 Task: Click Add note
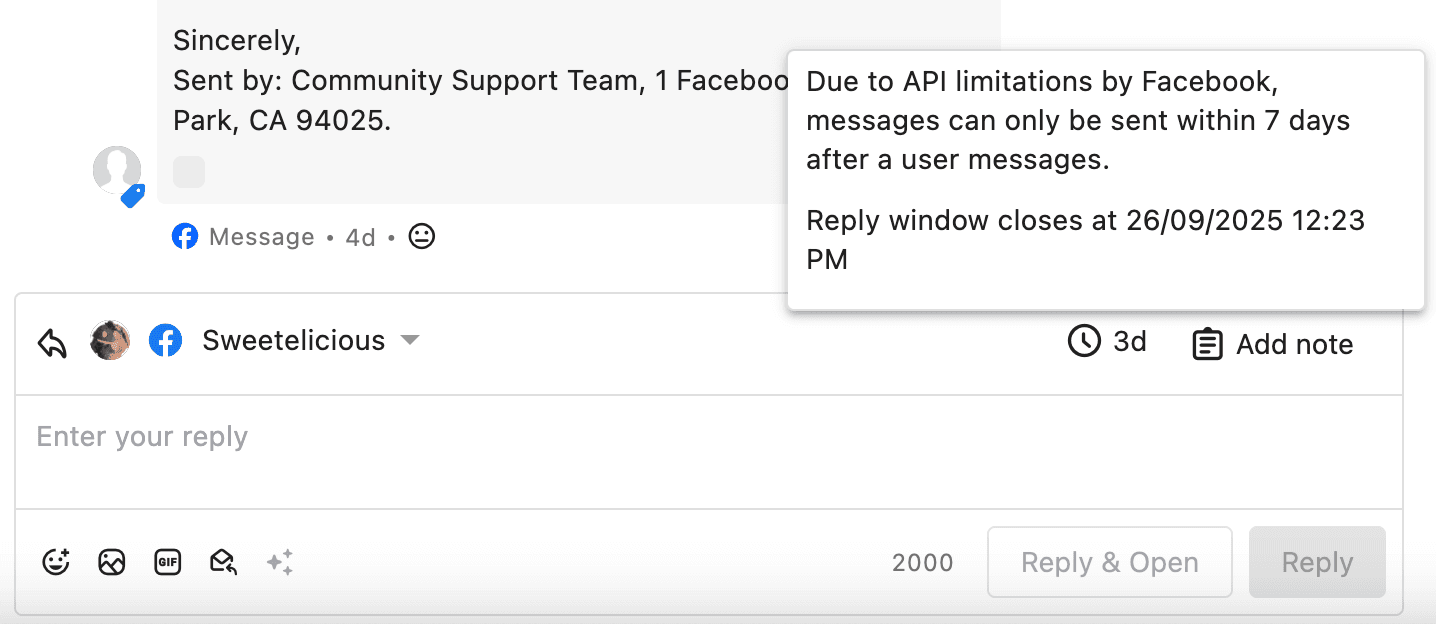tap(1273, 345)
